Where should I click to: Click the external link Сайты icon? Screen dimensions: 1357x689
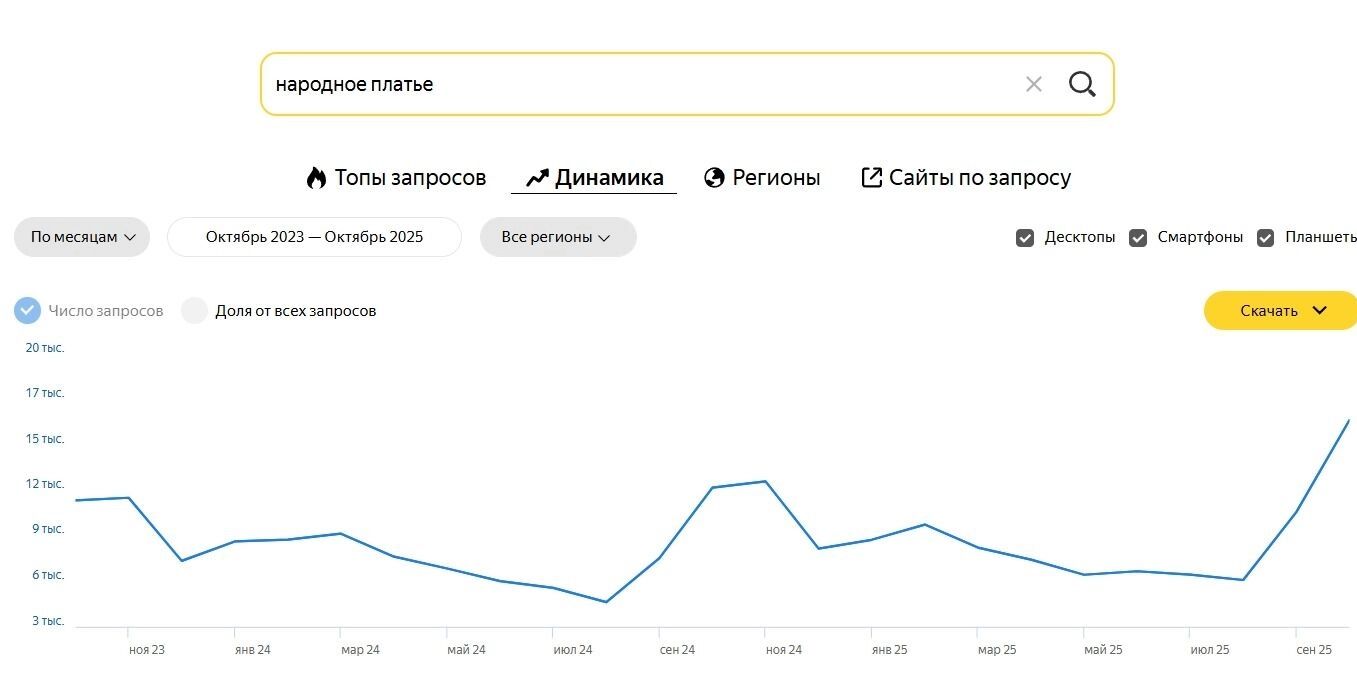871,178
